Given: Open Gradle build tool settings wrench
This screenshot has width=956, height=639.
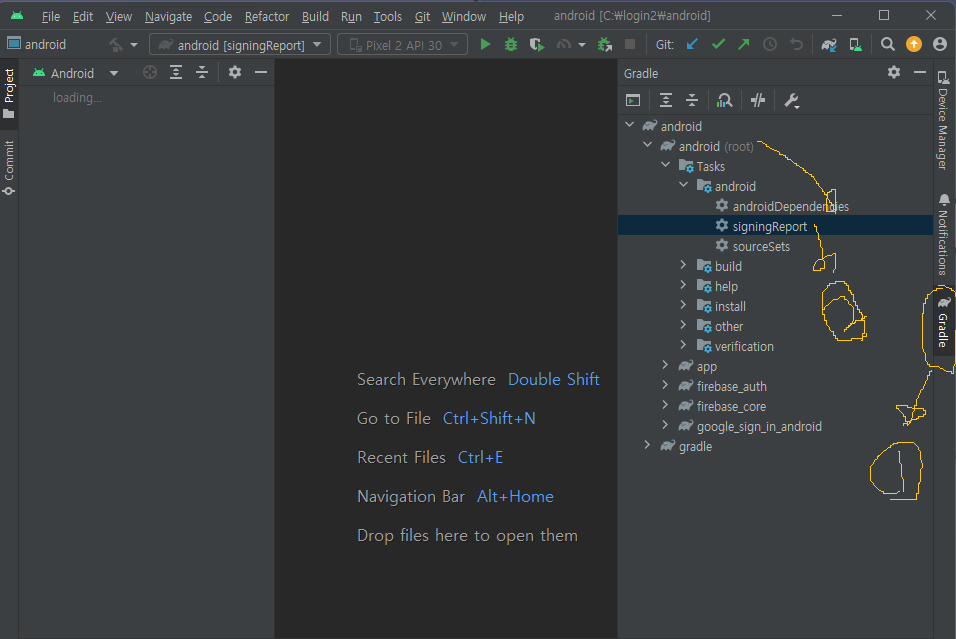Looking at the screenshot, I should point(791,100).
